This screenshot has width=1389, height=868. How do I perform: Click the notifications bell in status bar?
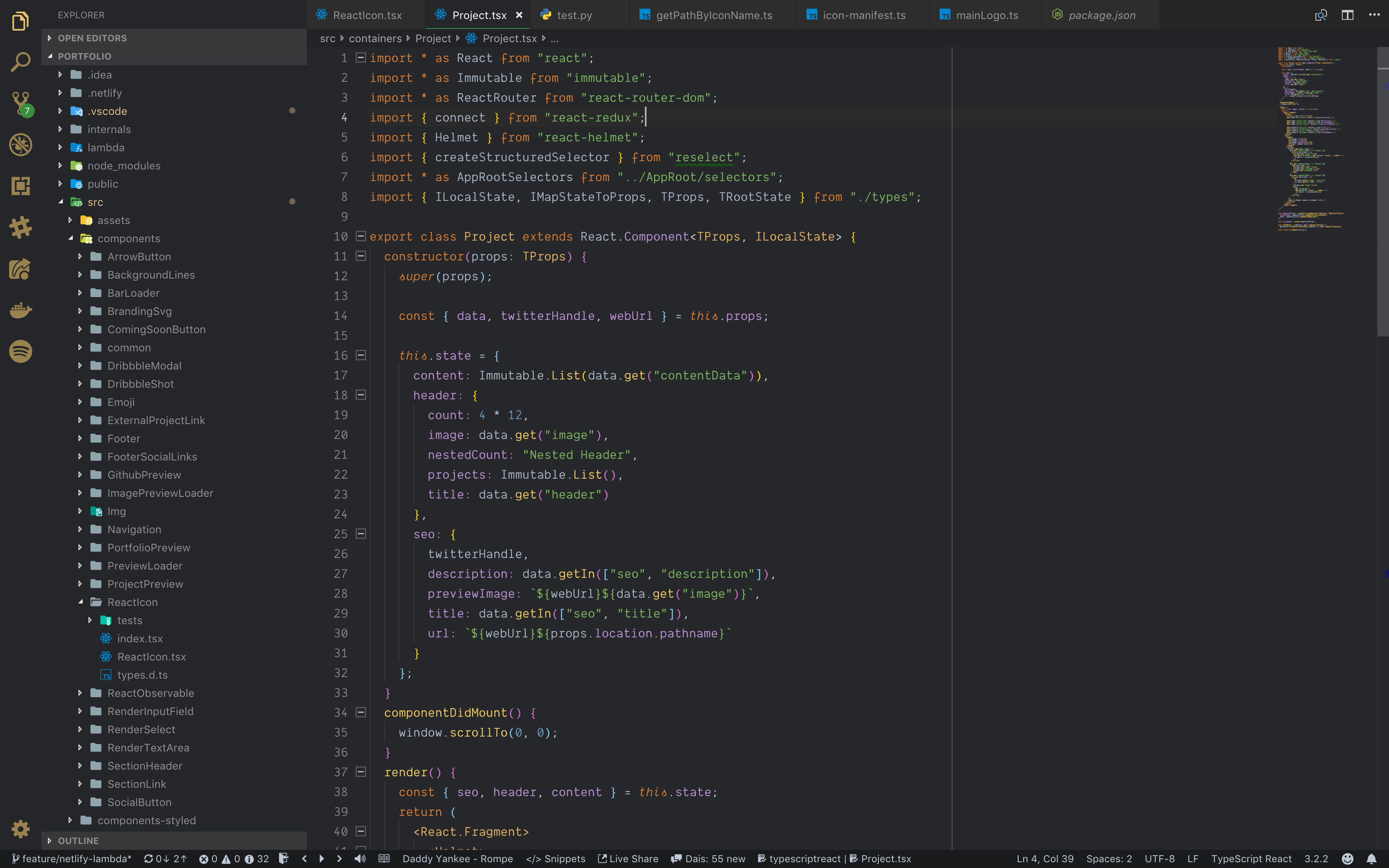[1371, 859]
